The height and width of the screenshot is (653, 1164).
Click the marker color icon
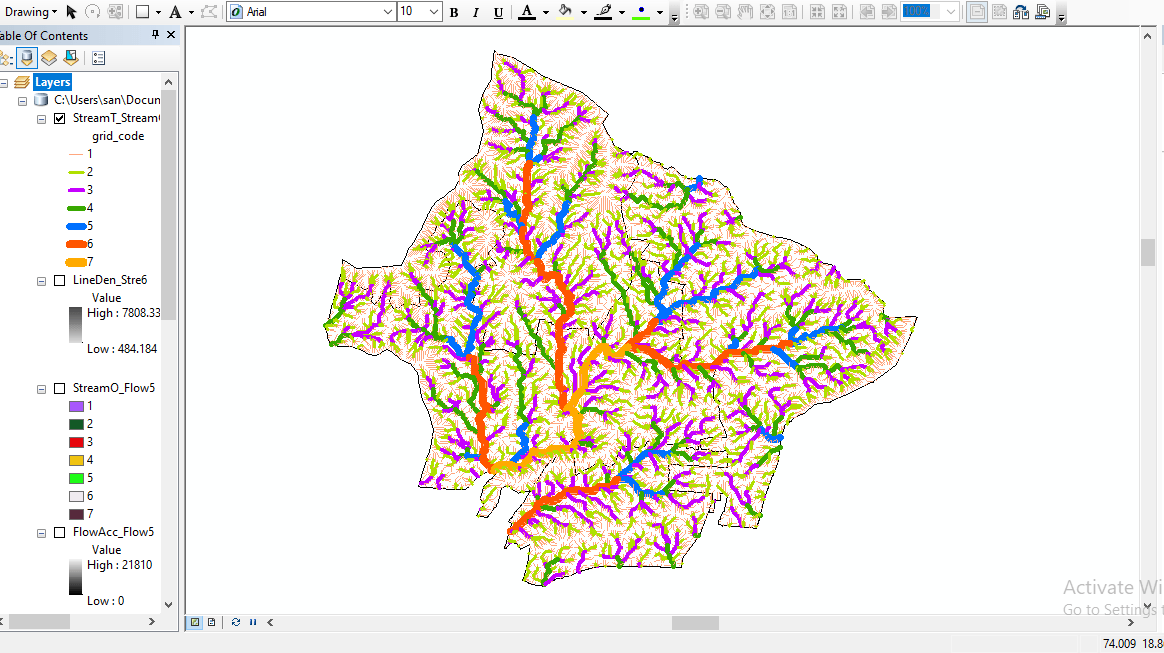coord(641,12)
